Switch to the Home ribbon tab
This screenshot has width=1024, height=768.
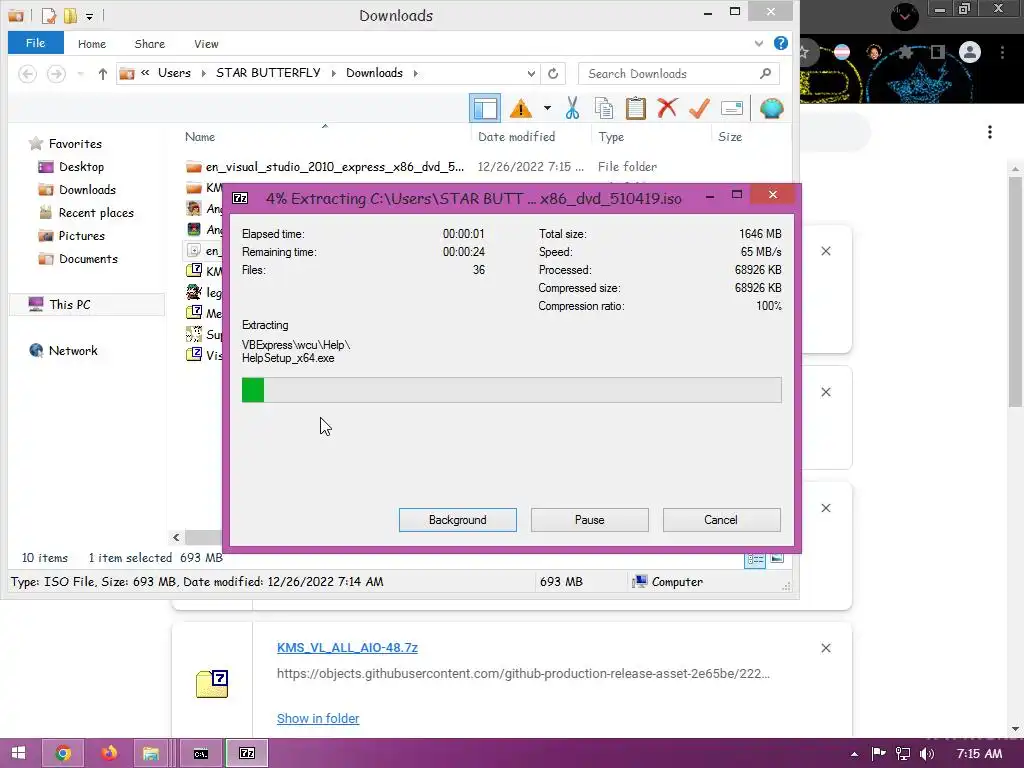91,44
